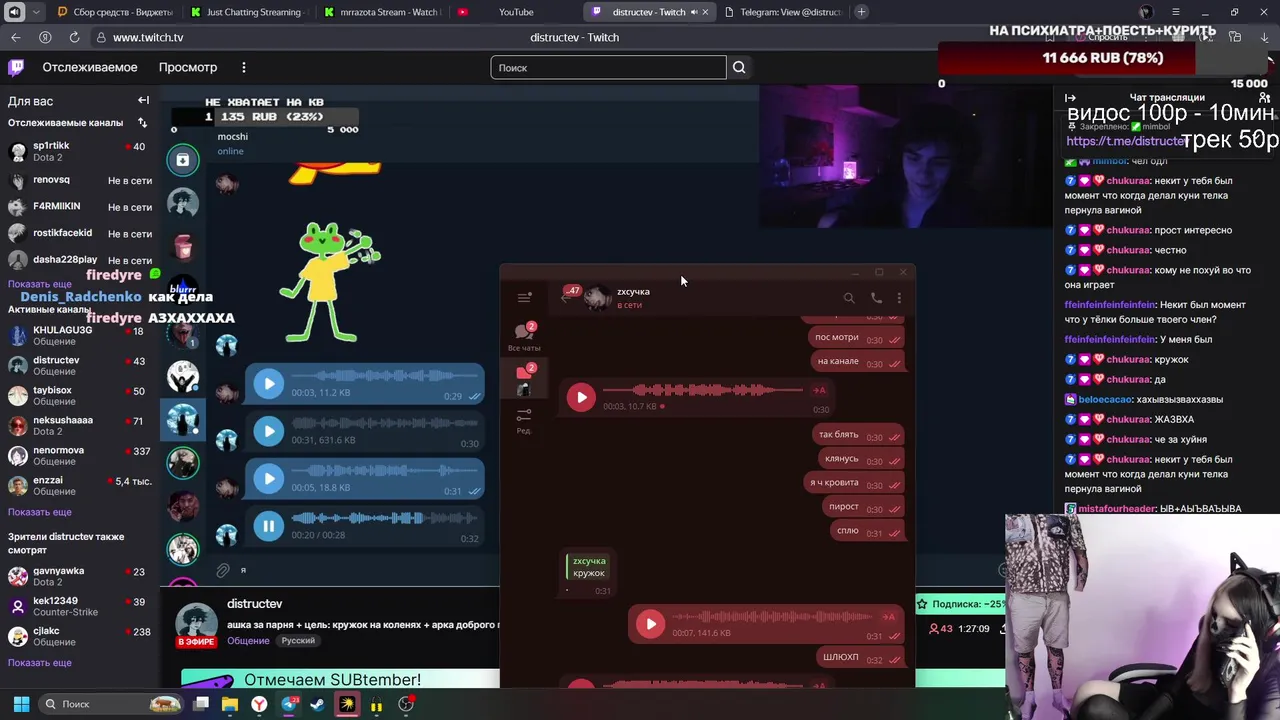Seek within the 141.6 KB voice waveform
The height and width of the screenshot is (720, 1280).
click(x=772, y=618)
